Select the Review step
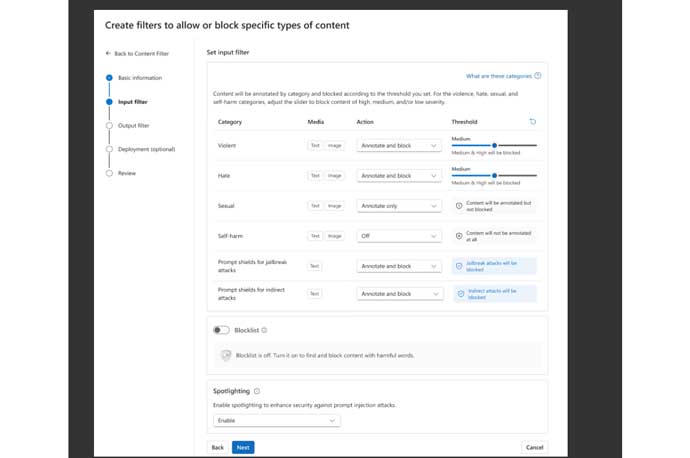 tap(126, 173)
